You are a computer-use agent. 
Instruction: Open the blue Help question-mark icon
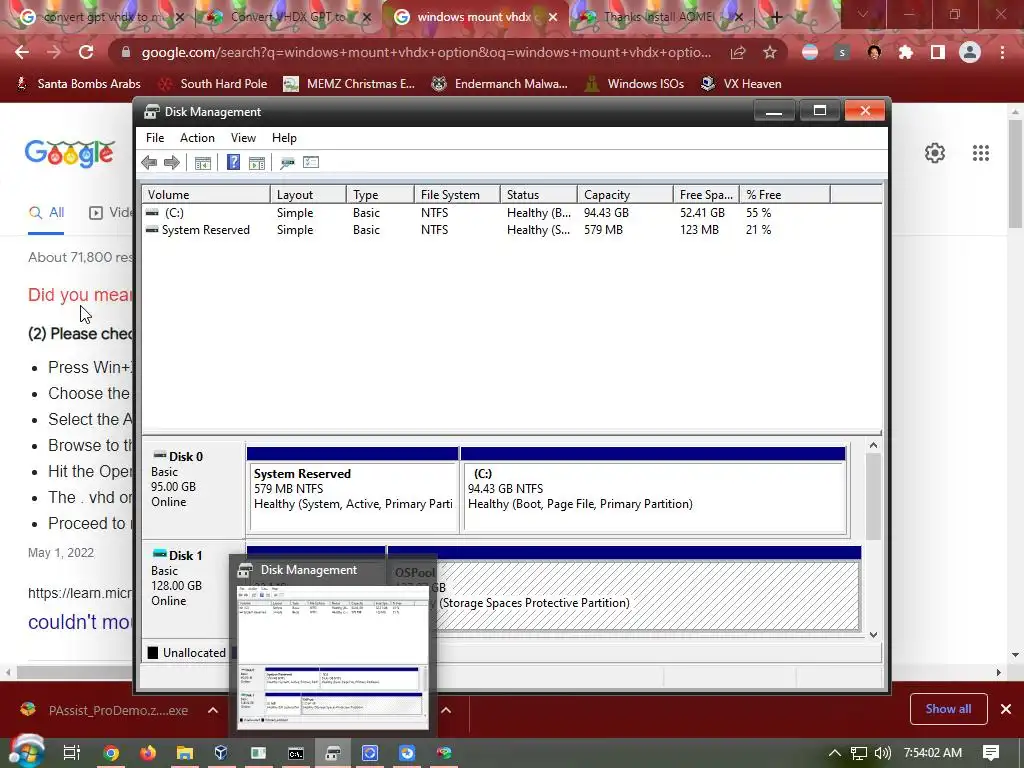click(x=233, y=163)
